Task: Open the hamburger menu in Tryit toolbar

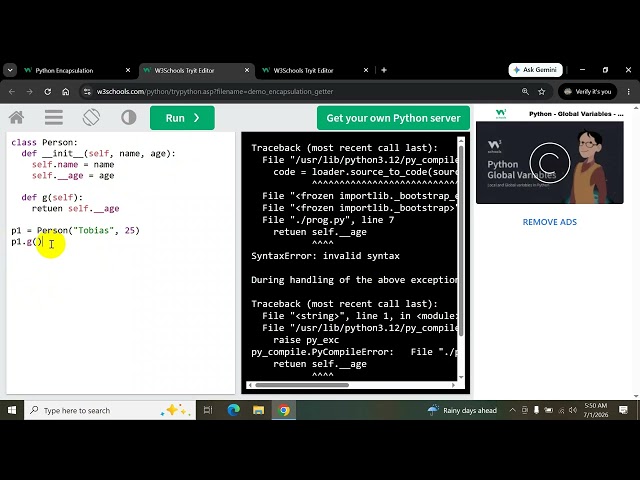Action: click(x=54, y=118)
